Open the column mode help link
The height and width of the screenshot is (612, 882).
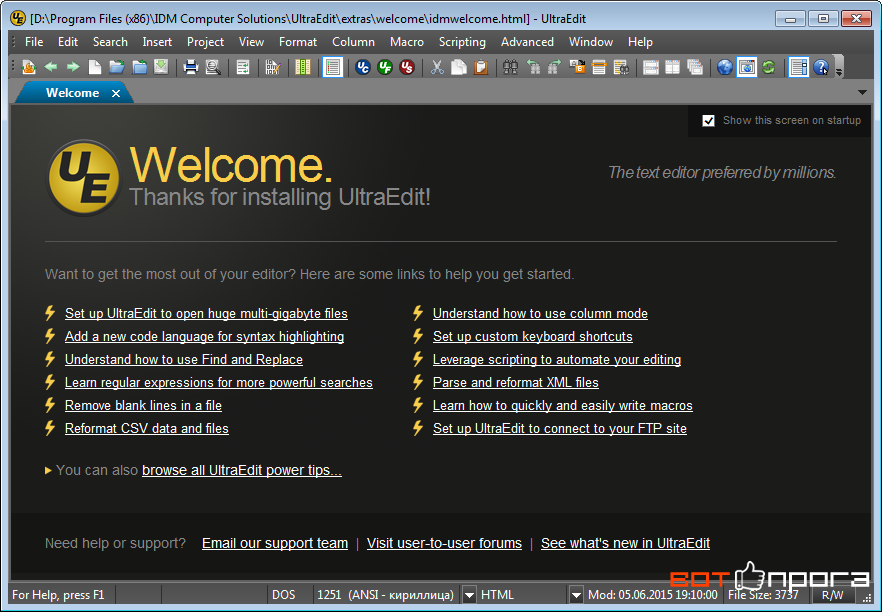540,314
